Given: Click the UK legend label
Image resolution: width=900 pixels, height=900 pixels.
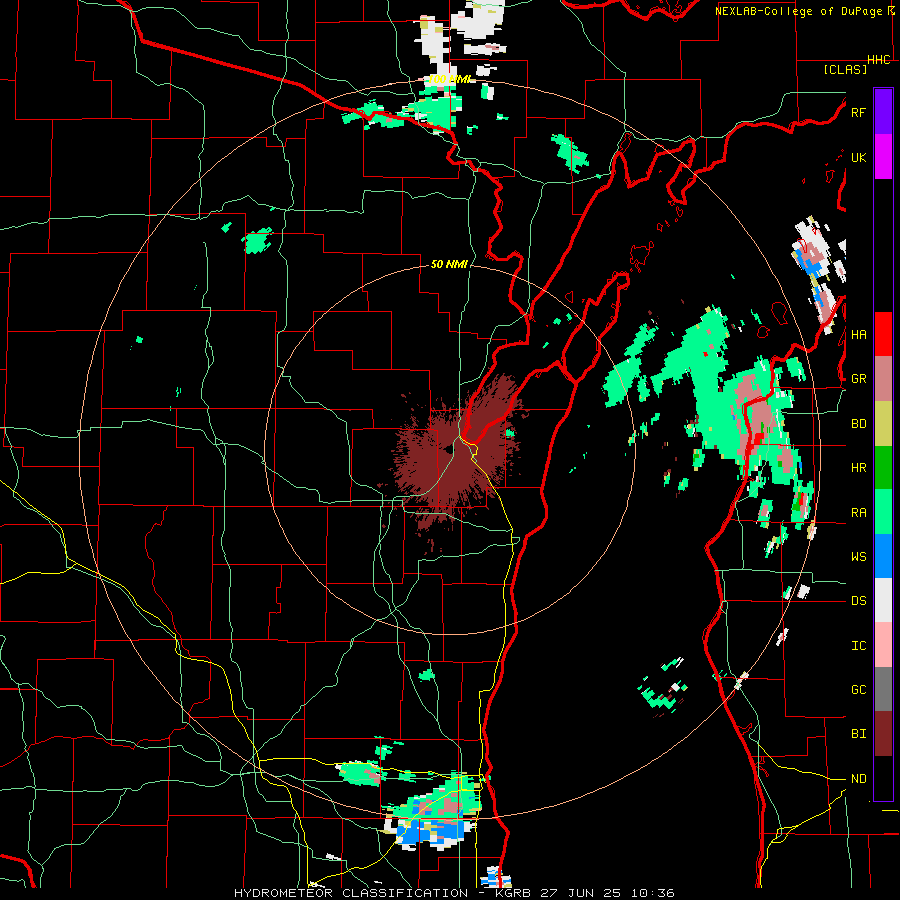Looking at the screenshot, I should tap(858, 157).
